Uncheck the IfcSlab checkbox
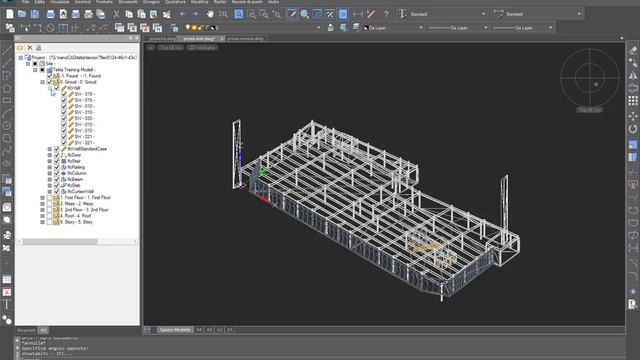The width and height of the screenshot is (640, 360). point(57,185)
